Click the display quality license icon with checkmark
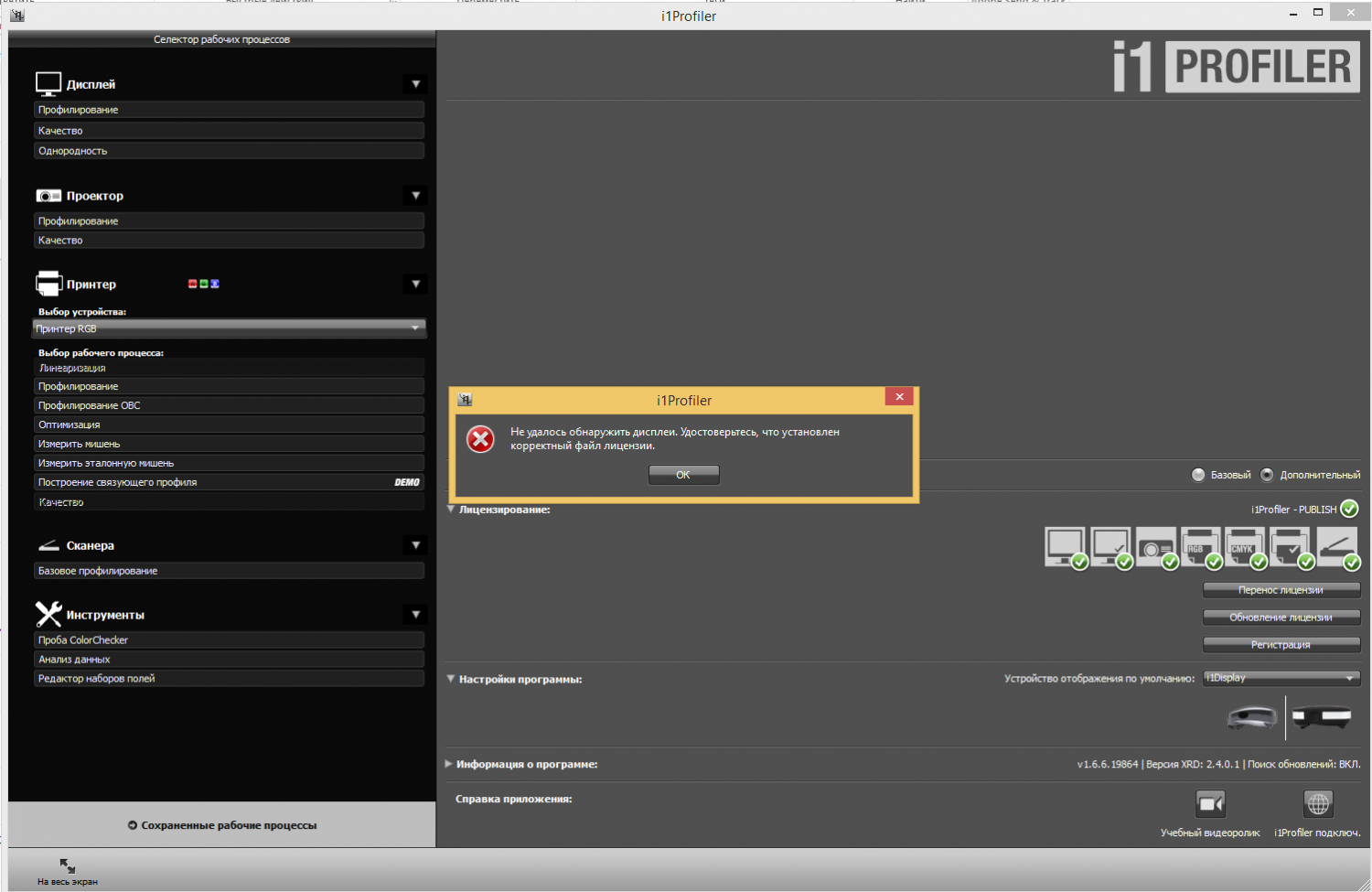Viewport: 1372px width, 892px height. (x=1110, y=547)
